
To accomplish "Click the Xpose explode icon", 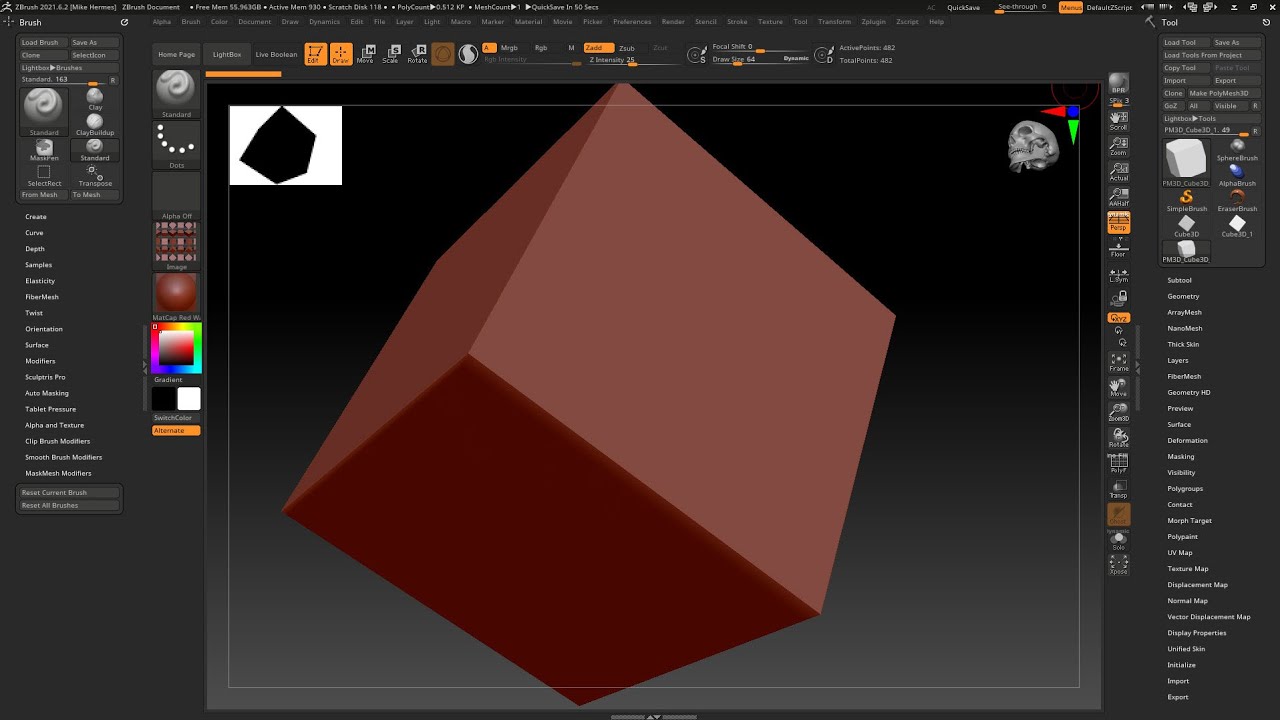I will tap(1118, 565).
